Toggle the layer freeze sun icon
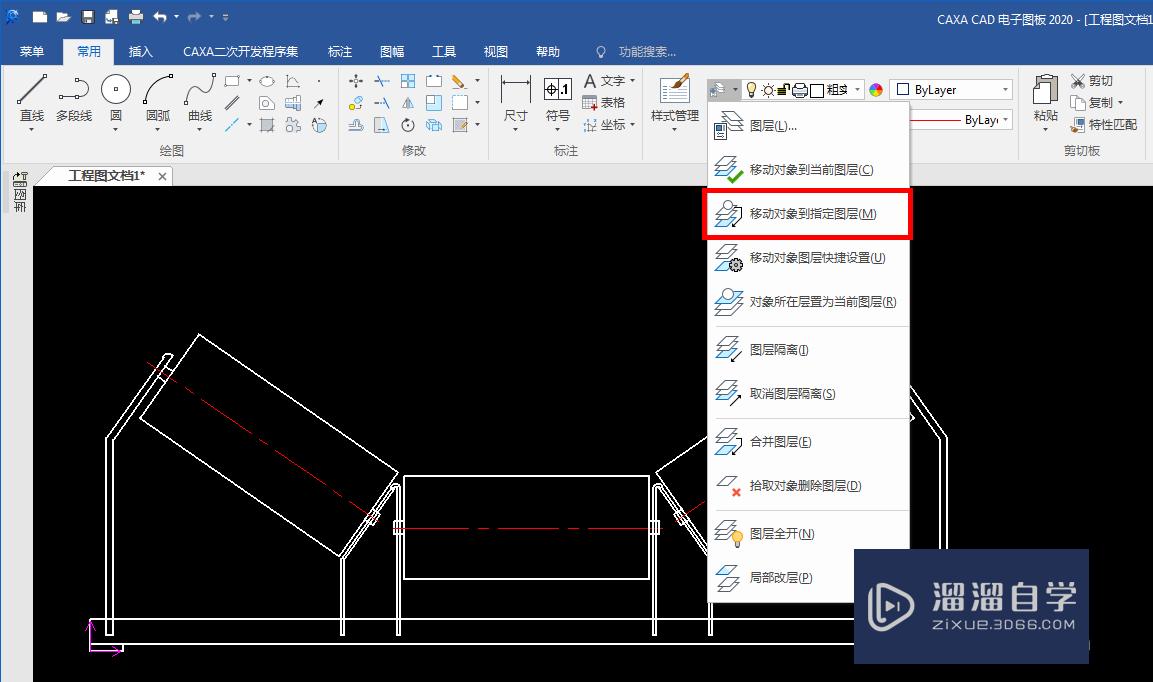The image size is (1153, 682). coord(768,90)
